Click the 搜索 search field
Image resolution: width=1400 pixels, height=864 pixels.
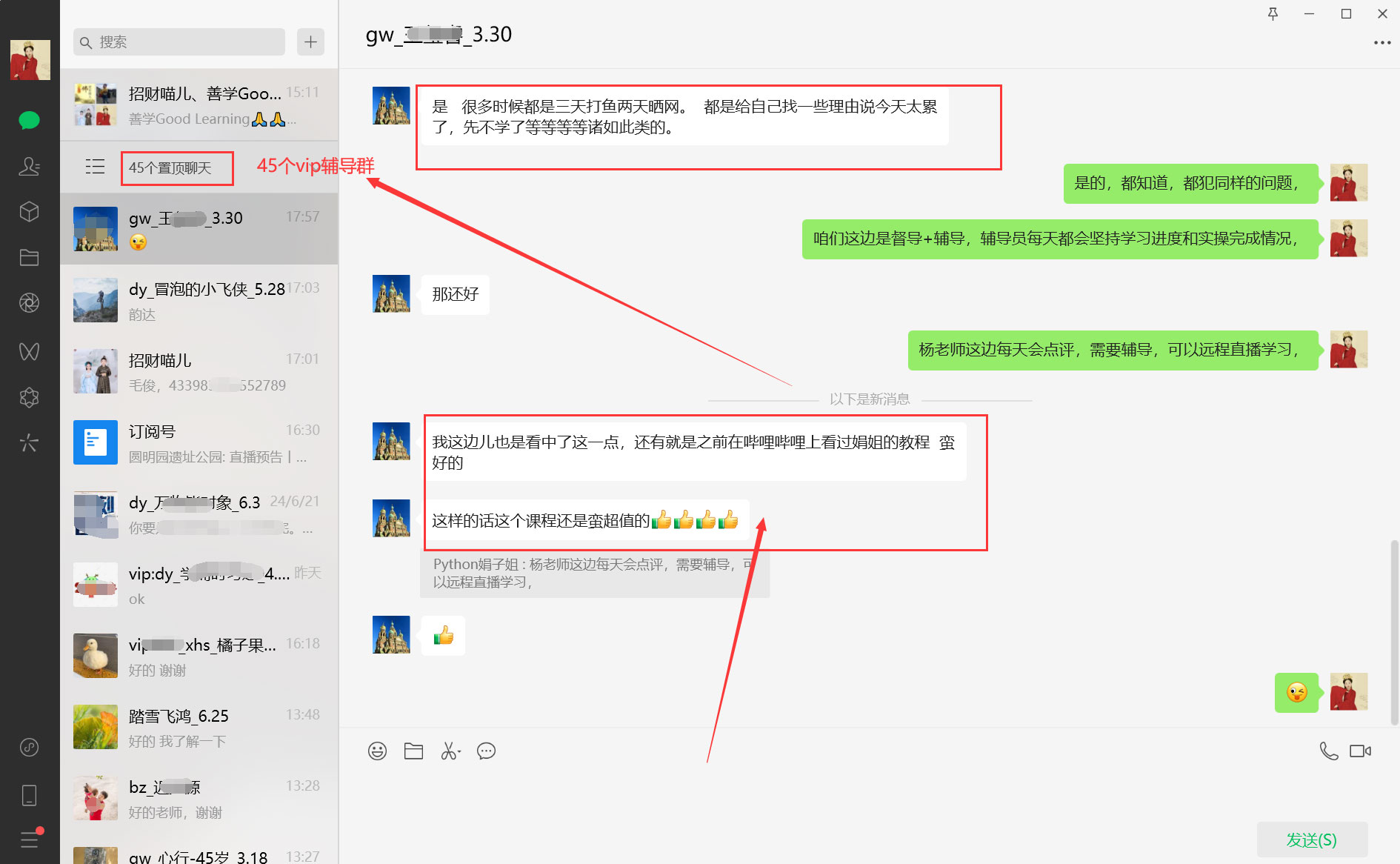click(179, 42)
